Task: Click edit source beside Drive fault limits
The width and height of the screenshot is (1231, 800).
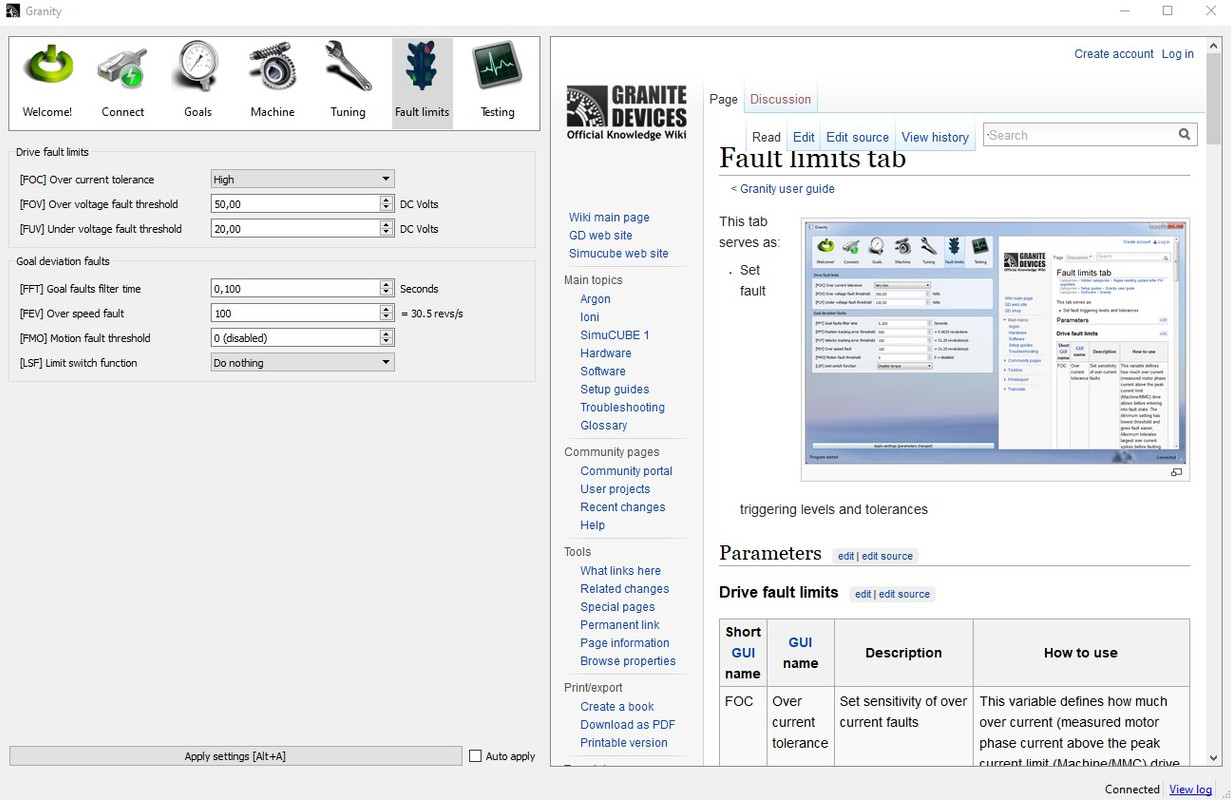Action: click(x=904, y=594)
